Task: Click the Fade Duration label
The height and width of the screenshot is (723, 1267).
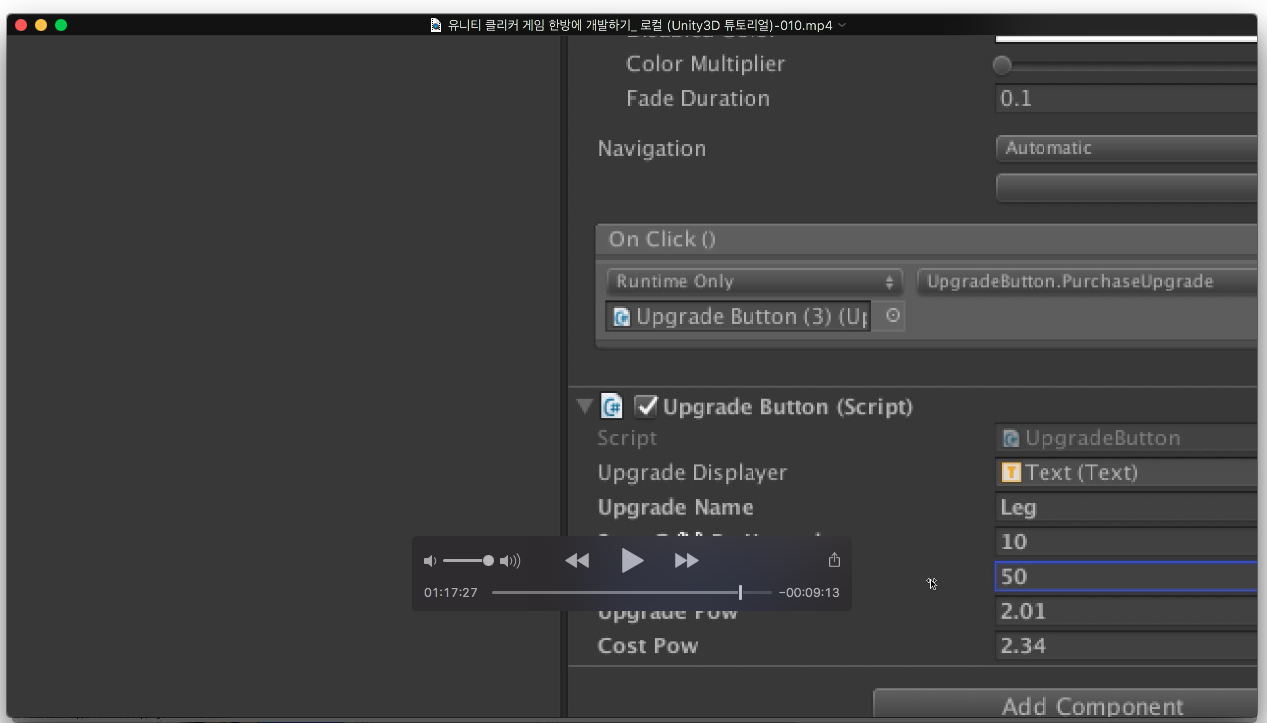Action: [698, 99]
